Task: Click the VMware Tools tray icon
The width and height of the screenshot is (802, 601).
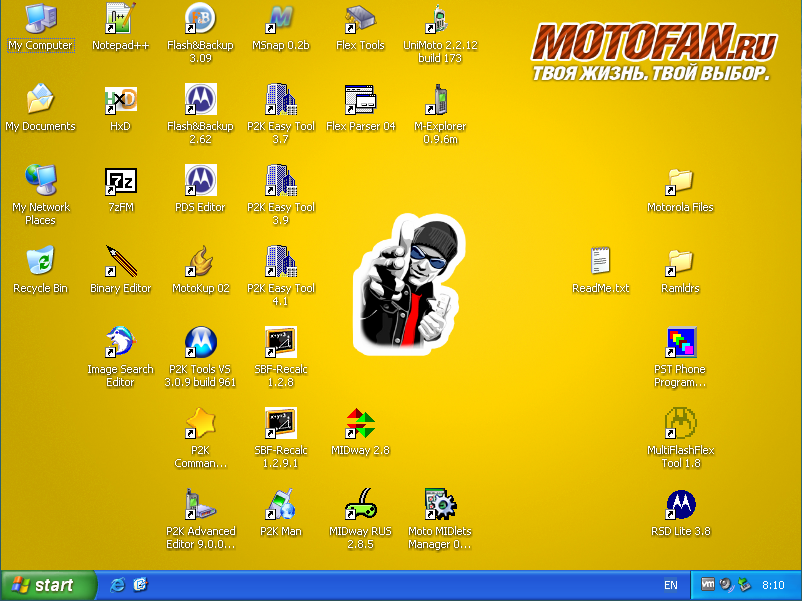Action: (x=708, y=584)
